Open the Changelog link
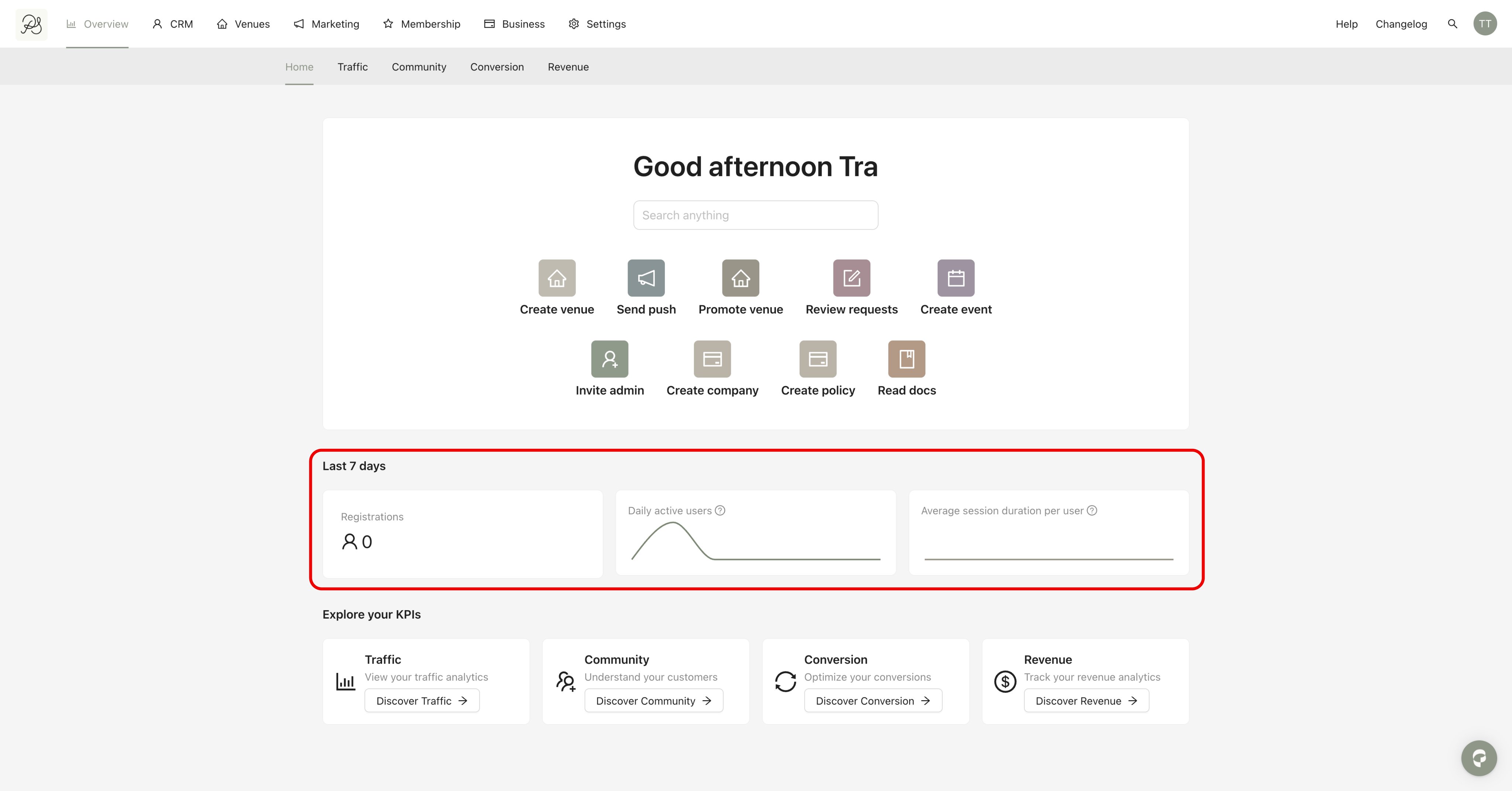 pyautogui.click(x=1401, y=24)
